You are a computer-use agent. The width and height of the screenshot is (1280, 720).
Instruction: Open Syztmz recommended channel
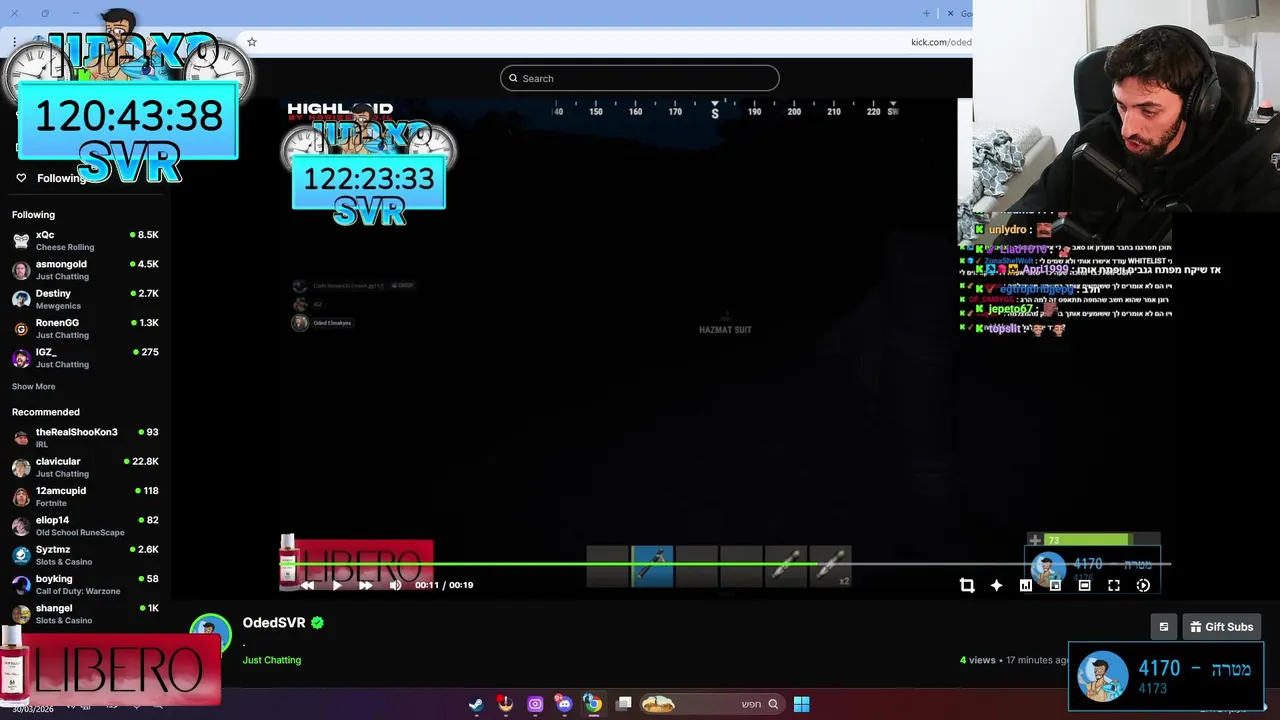(x=85, y=555)
